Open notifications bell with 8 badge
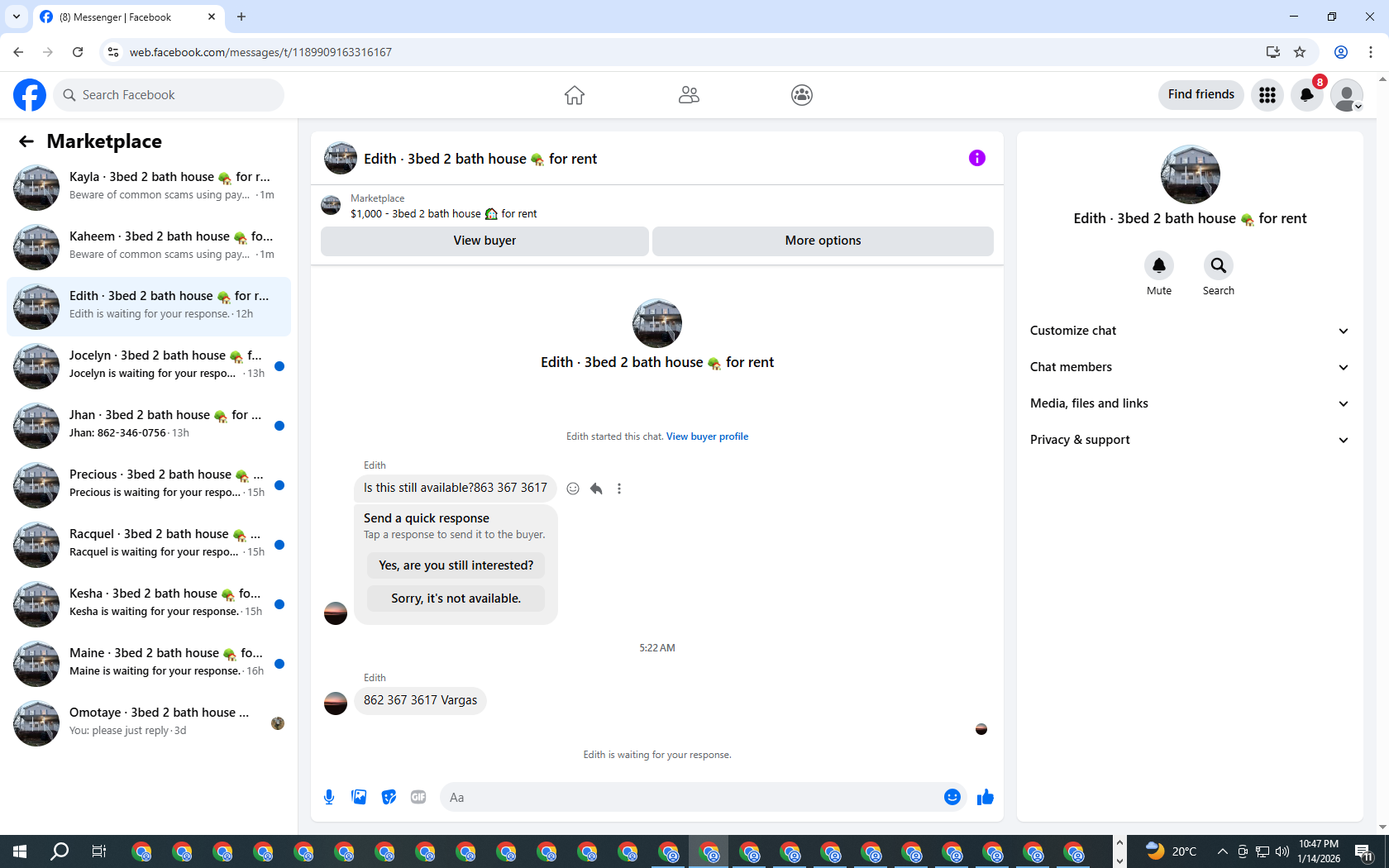The width and height of the screenshot is (1389, 868). [1307, 95]
